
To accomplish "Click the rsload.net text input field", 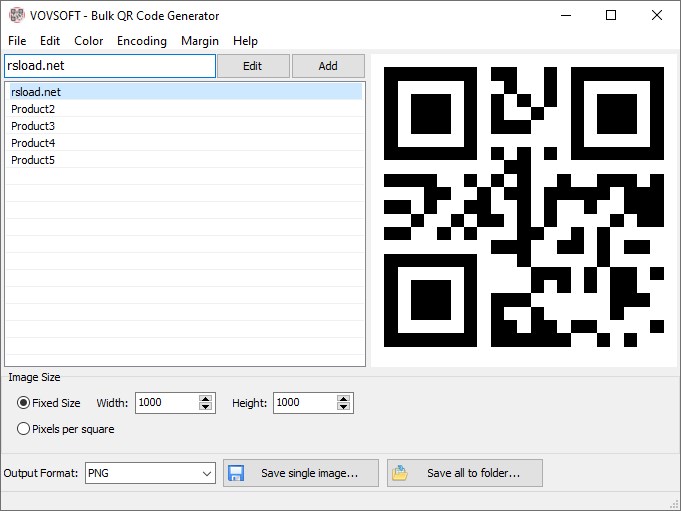I will (110, 66).
